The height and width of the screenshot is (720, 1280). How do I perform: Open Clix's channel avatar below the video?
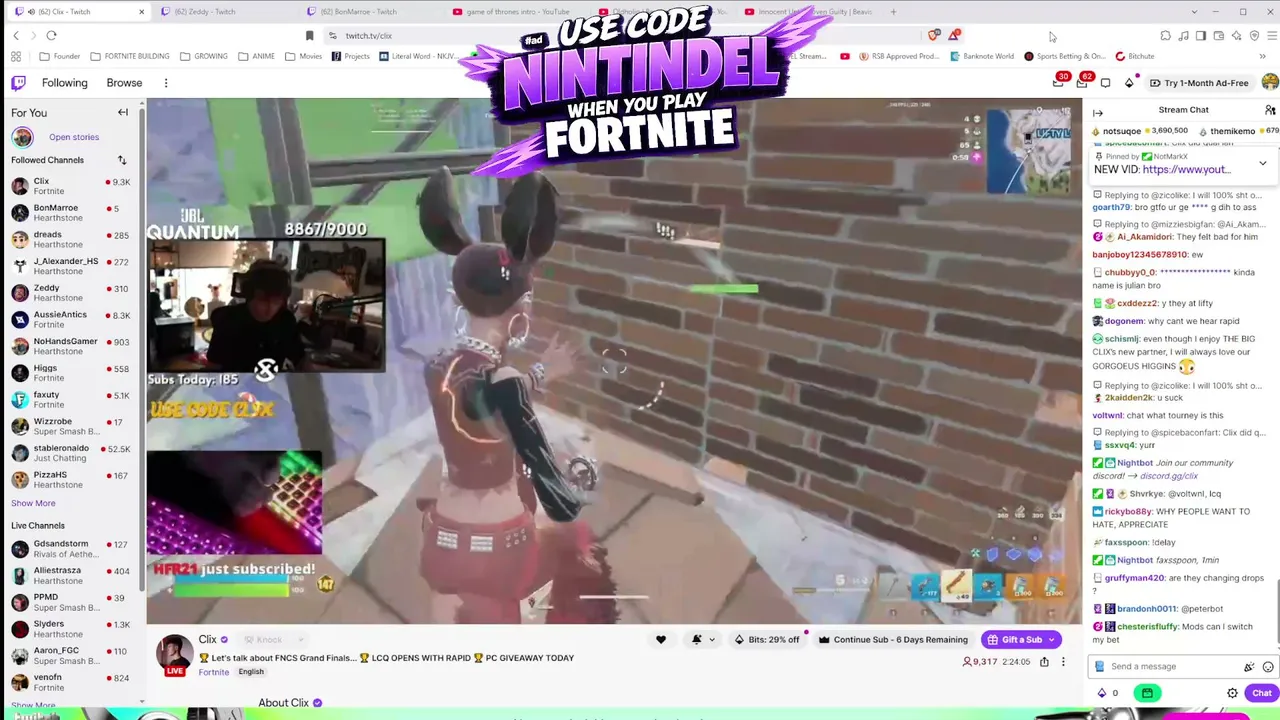[x=174, y=652]
